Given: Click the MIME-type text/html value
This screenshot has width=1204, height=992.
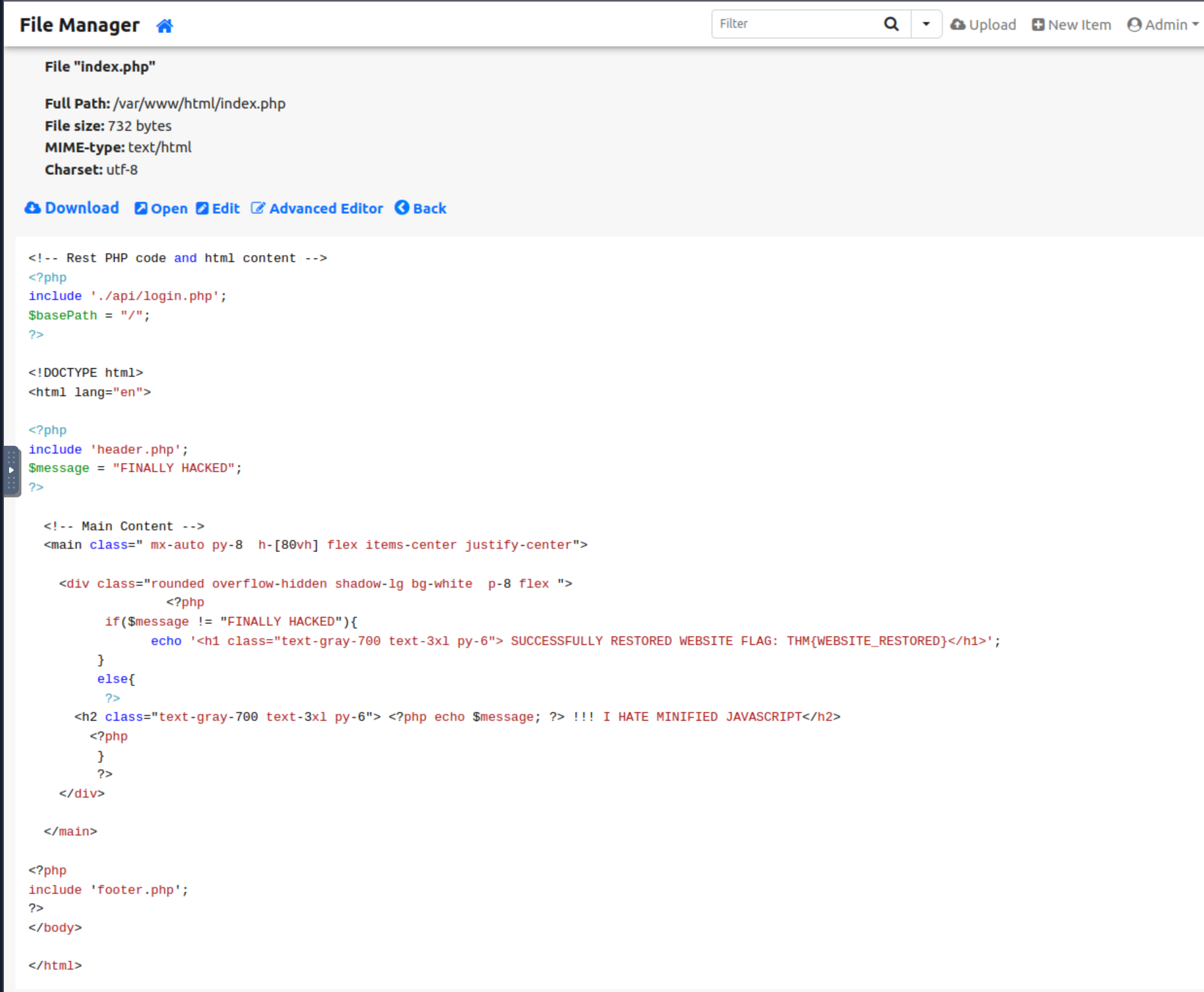Looking at the screenshot, I should coord(160,148).
